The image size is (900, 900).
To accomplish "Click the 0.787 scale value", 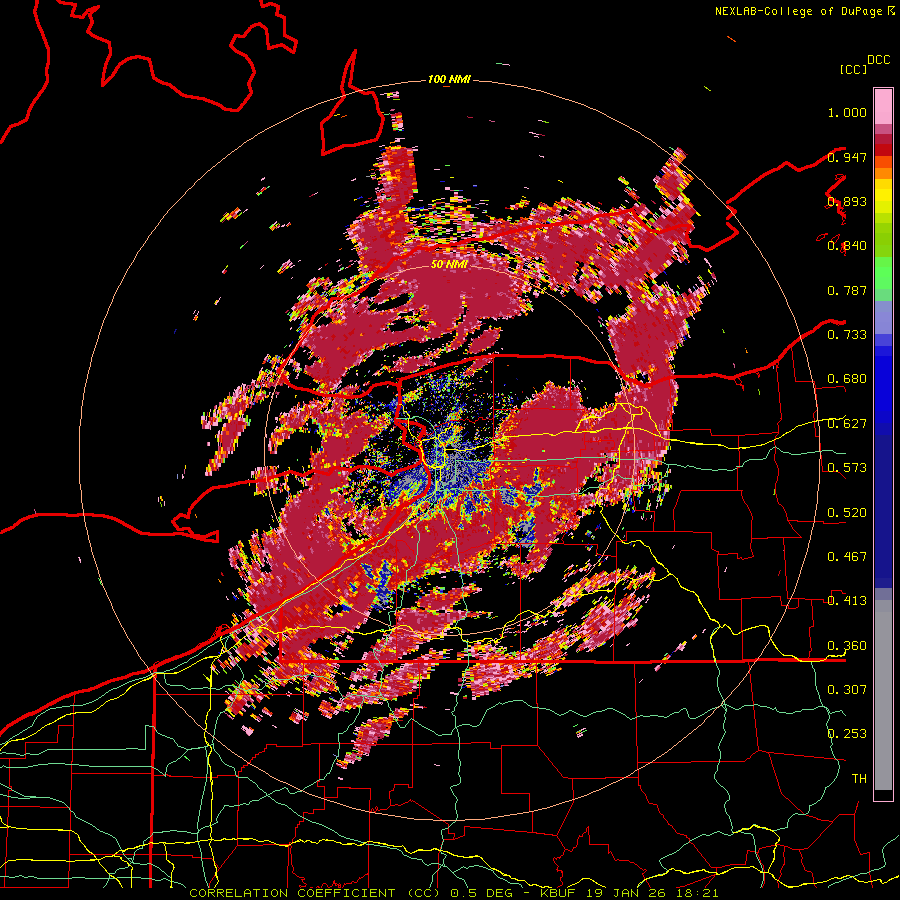I will tap(847, 290).
